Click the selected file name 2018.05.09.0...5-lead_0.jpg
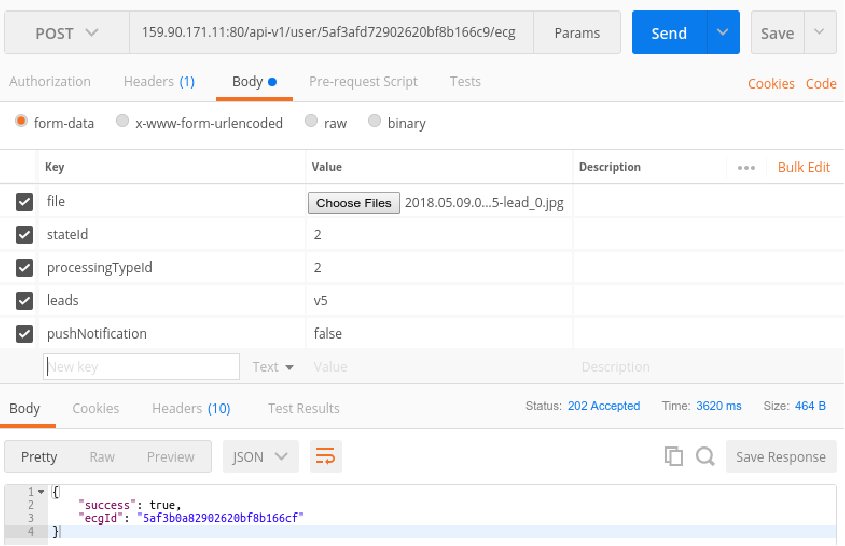This screenshot has width=845, height=546. click(484, 203)
